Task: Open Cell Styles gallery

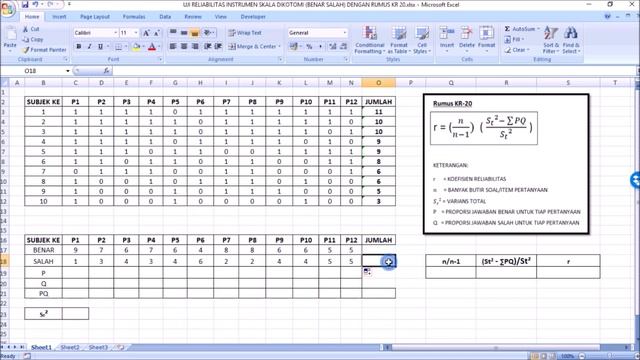Action: pyautogui.click(x=422, y=40)
